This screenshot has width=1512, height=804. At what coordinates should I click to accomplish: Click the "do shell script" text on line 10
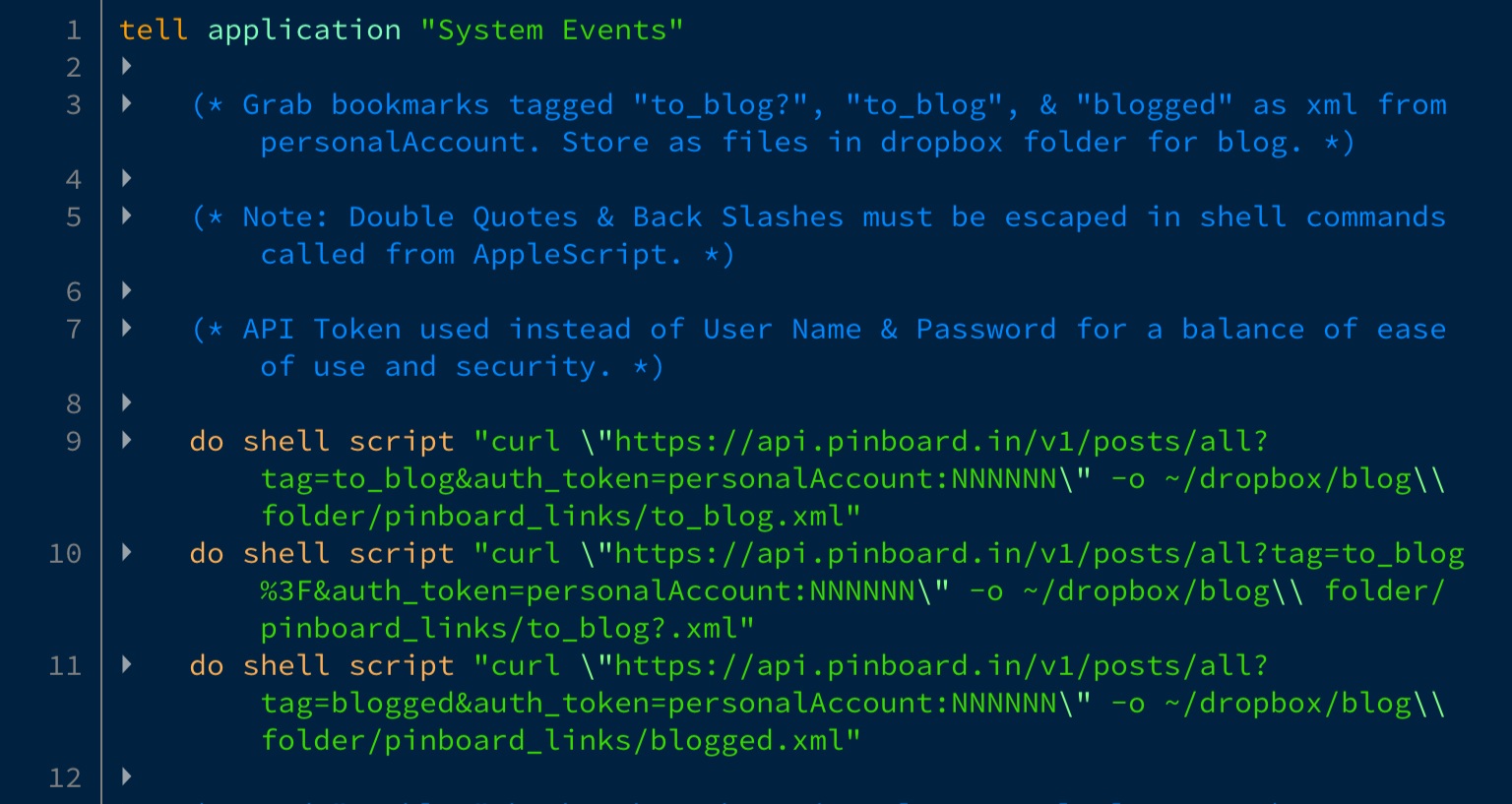tap(322, 554)
